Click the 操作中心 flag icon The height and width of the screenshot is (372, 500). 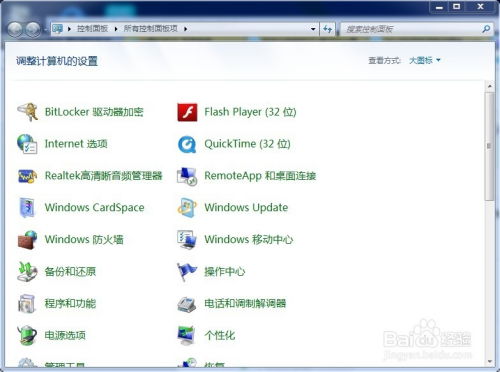click(x=187, y=272)
